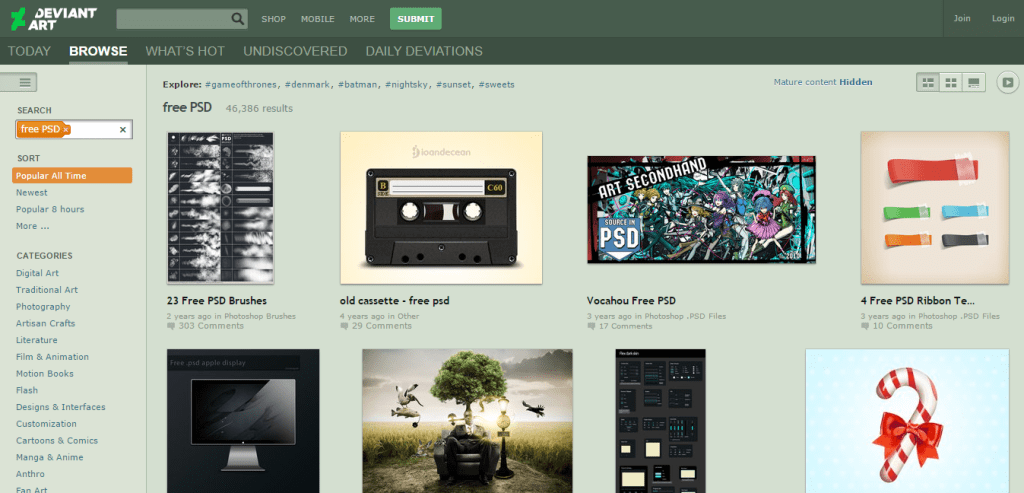Click the header search input field
1024x493 pixels.
coord(174,19)
